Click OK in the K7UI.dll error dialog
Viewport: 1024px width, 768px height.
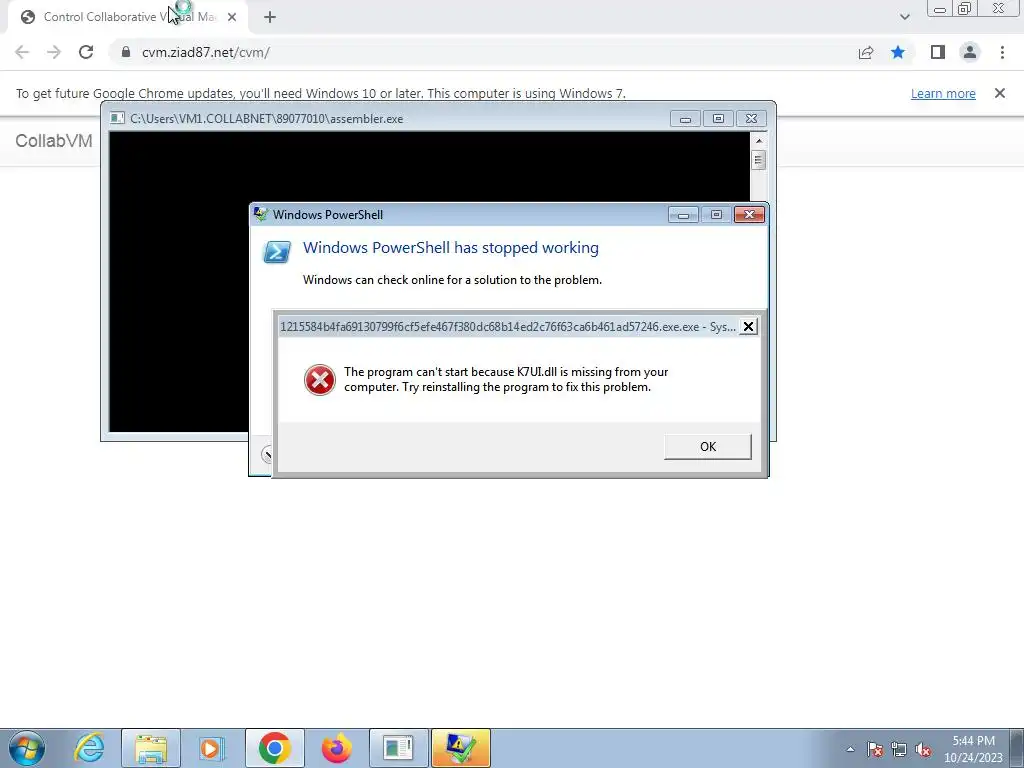707,447
